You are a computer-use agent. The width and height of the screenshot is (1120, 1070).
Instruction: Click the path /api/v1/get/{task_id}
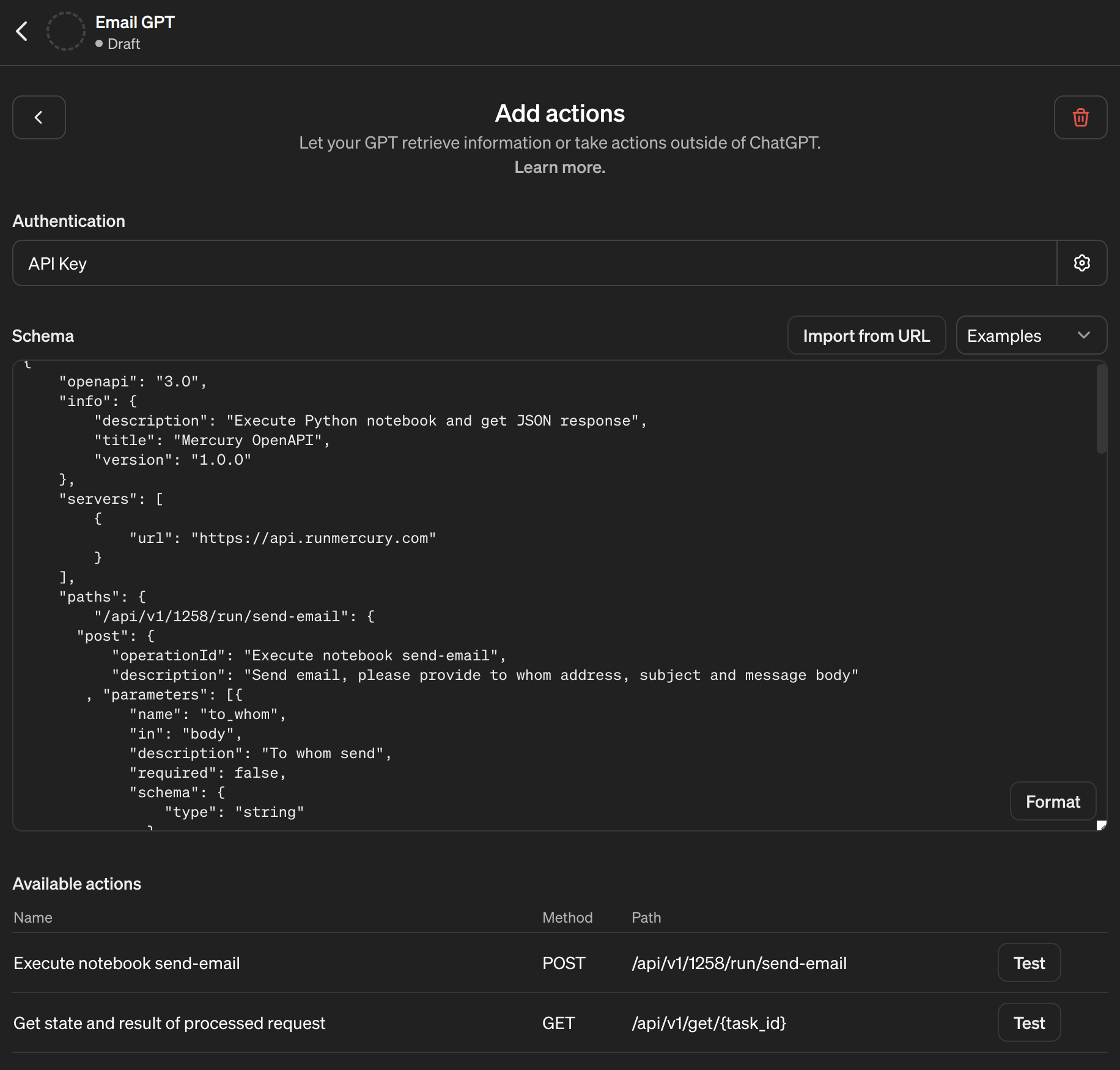[709, 1022]
